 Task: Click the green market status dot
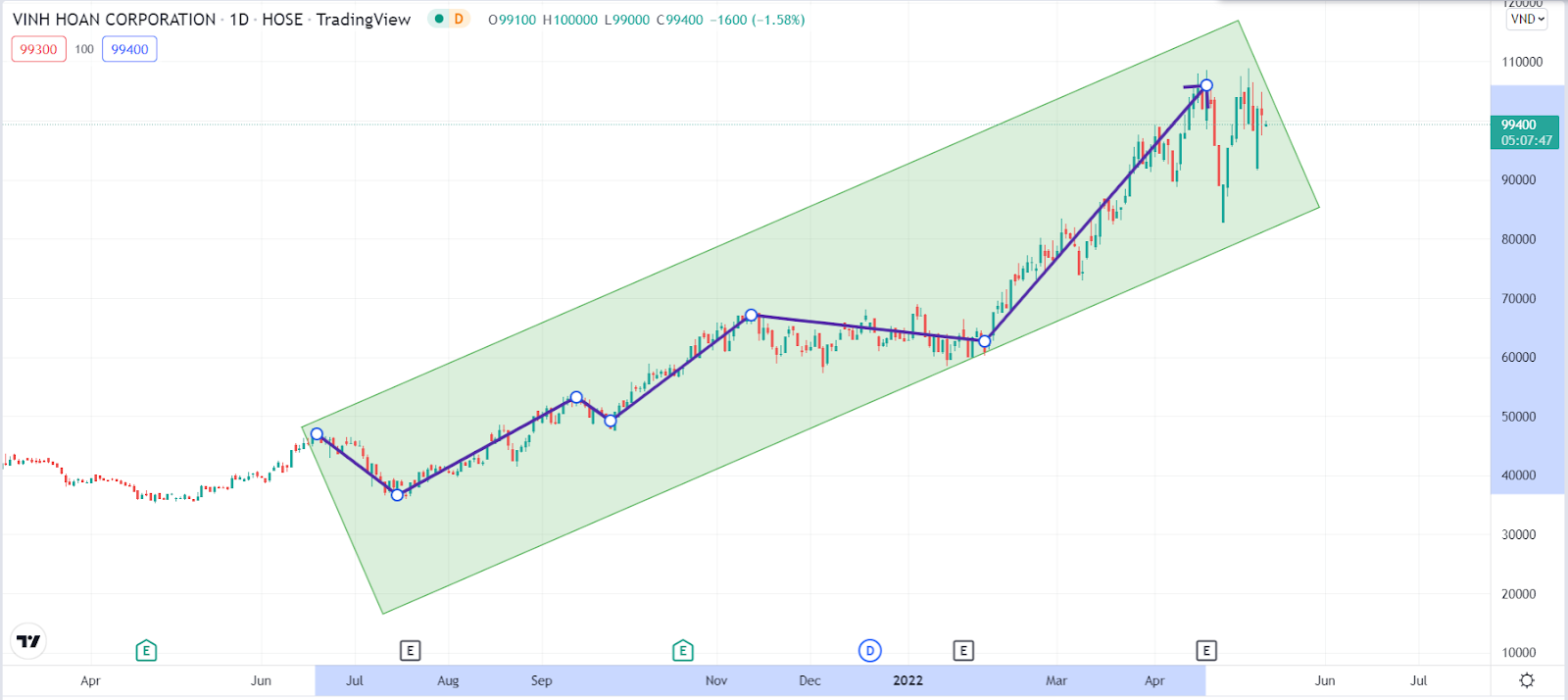coord(438,19)
